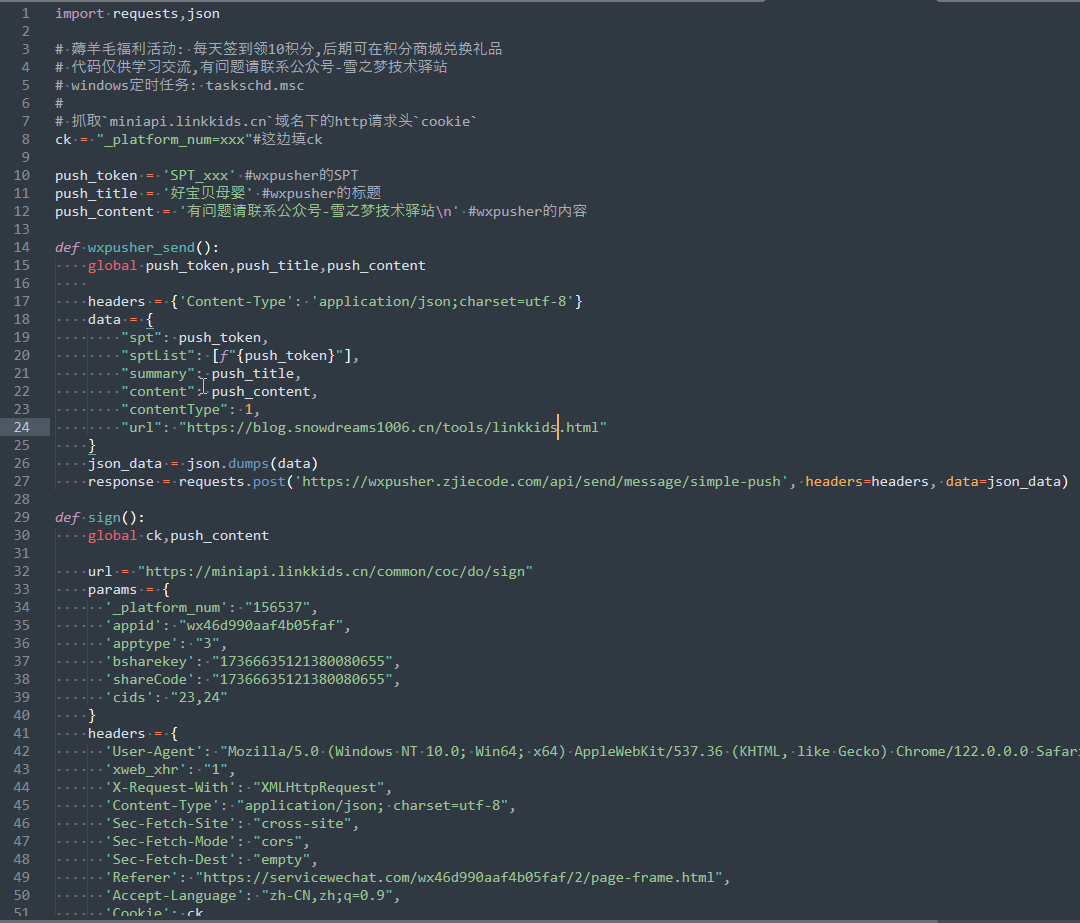Click the taskschd.msc comment line

(180, 85)
